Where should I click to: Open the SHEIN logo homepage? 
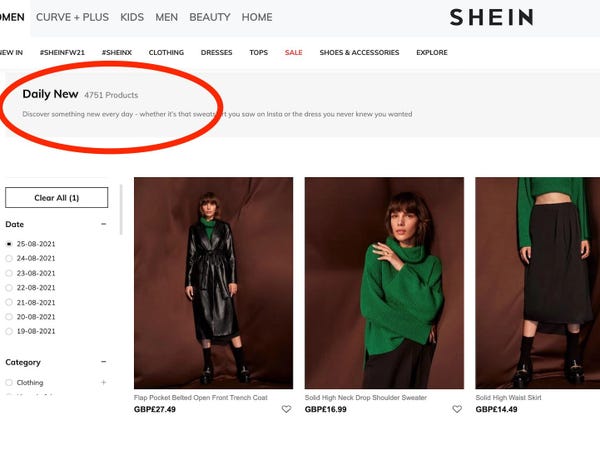pyautogui.click(x=491, y=17)
